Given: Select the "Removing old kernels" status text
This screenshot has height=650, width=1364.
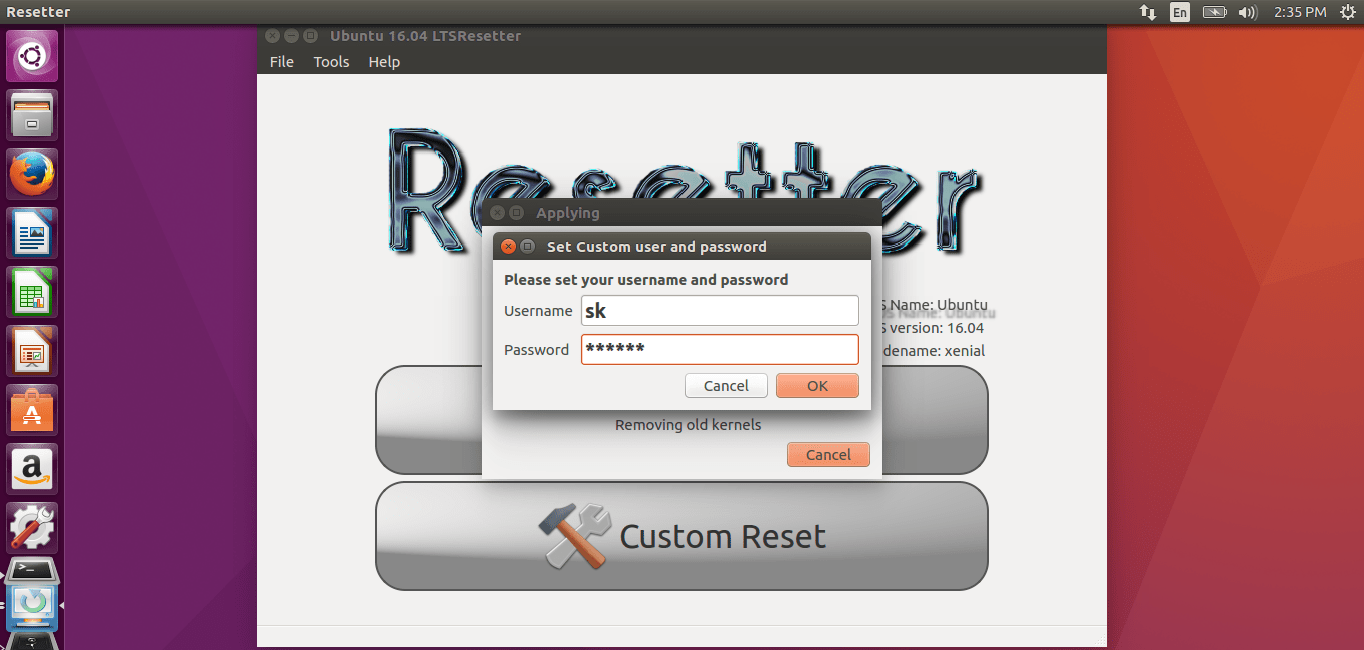Looking at the screenshot, I should pos(688,425).
